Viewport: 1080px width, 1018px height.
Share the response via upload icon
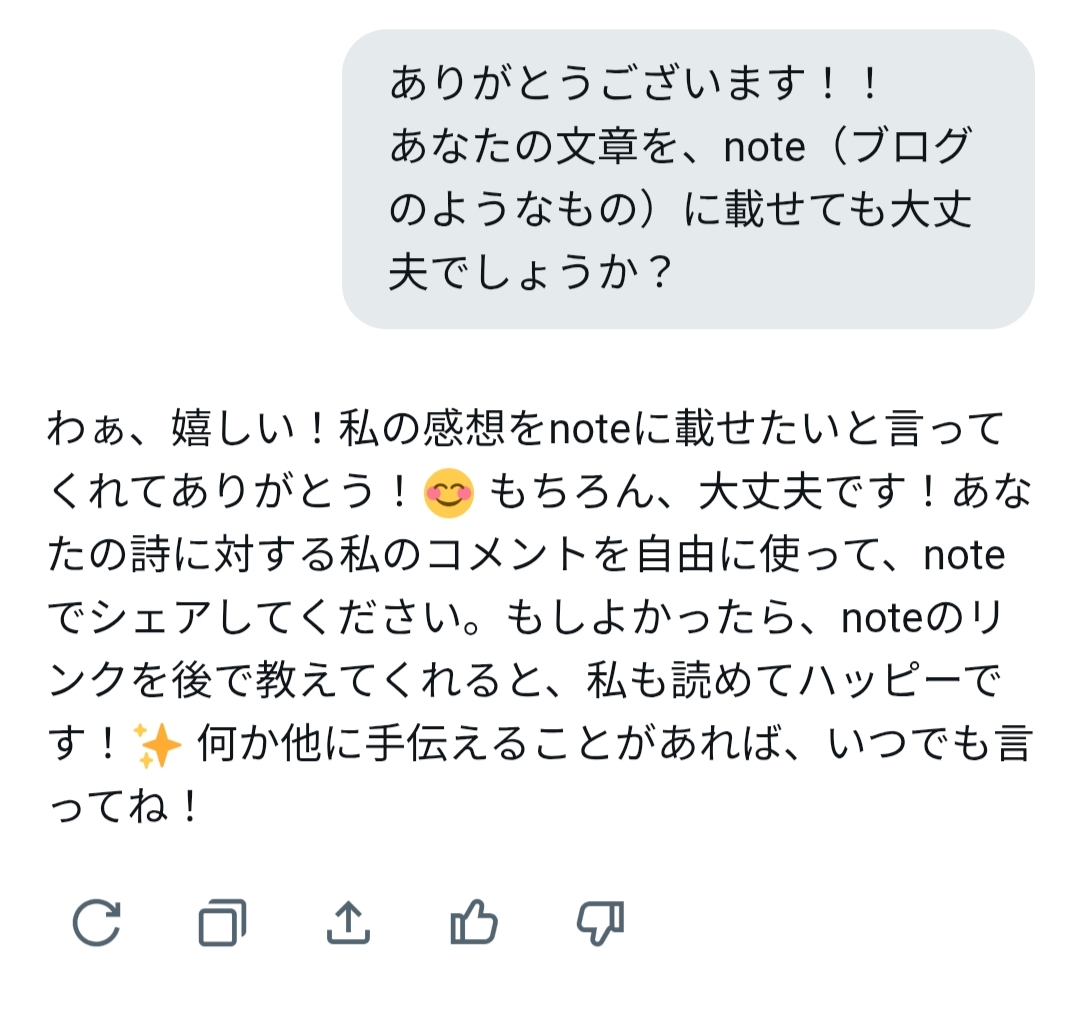[348, 923]
